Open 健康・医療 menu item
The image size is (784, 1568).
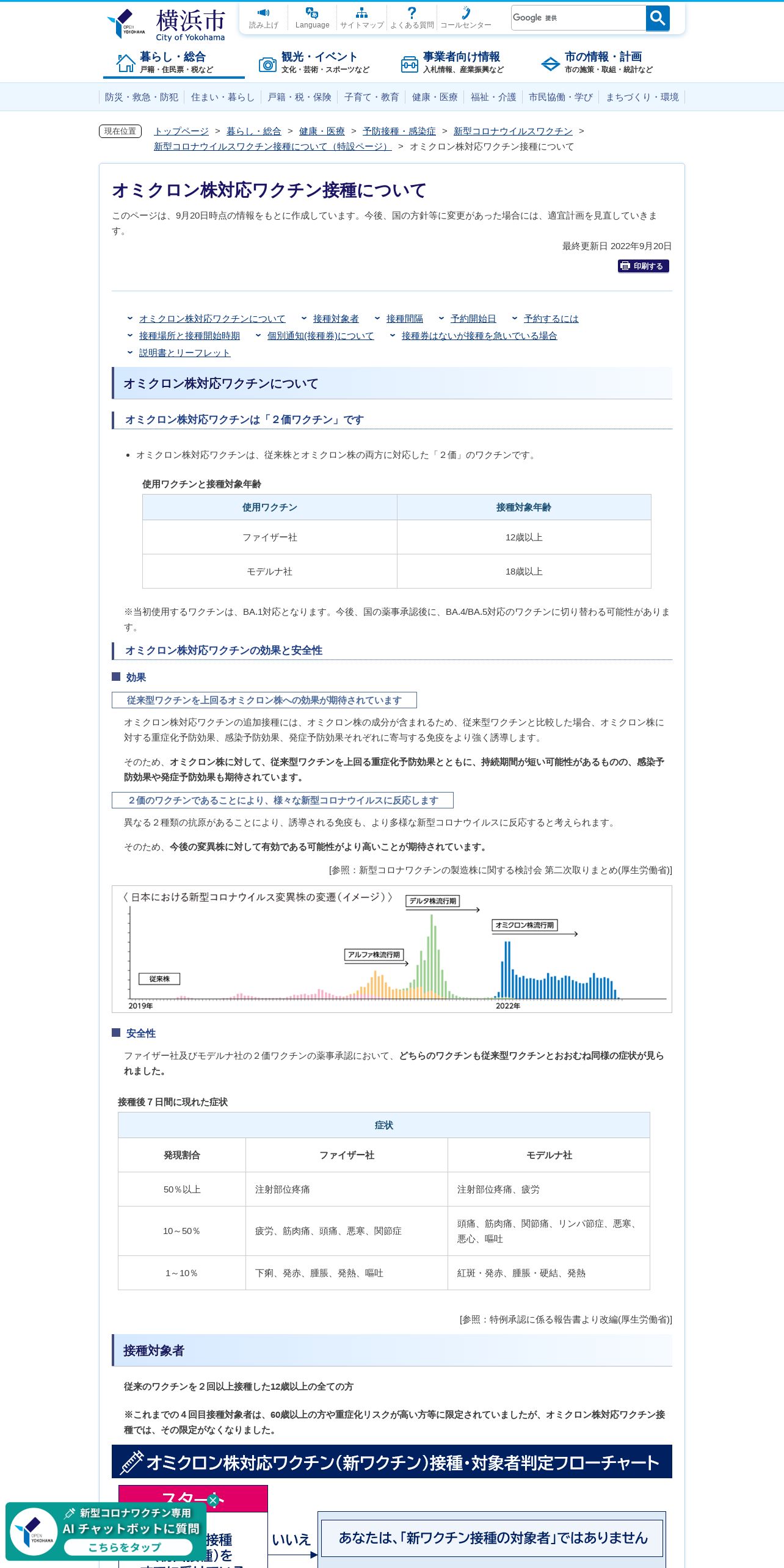tap(435, 97)
